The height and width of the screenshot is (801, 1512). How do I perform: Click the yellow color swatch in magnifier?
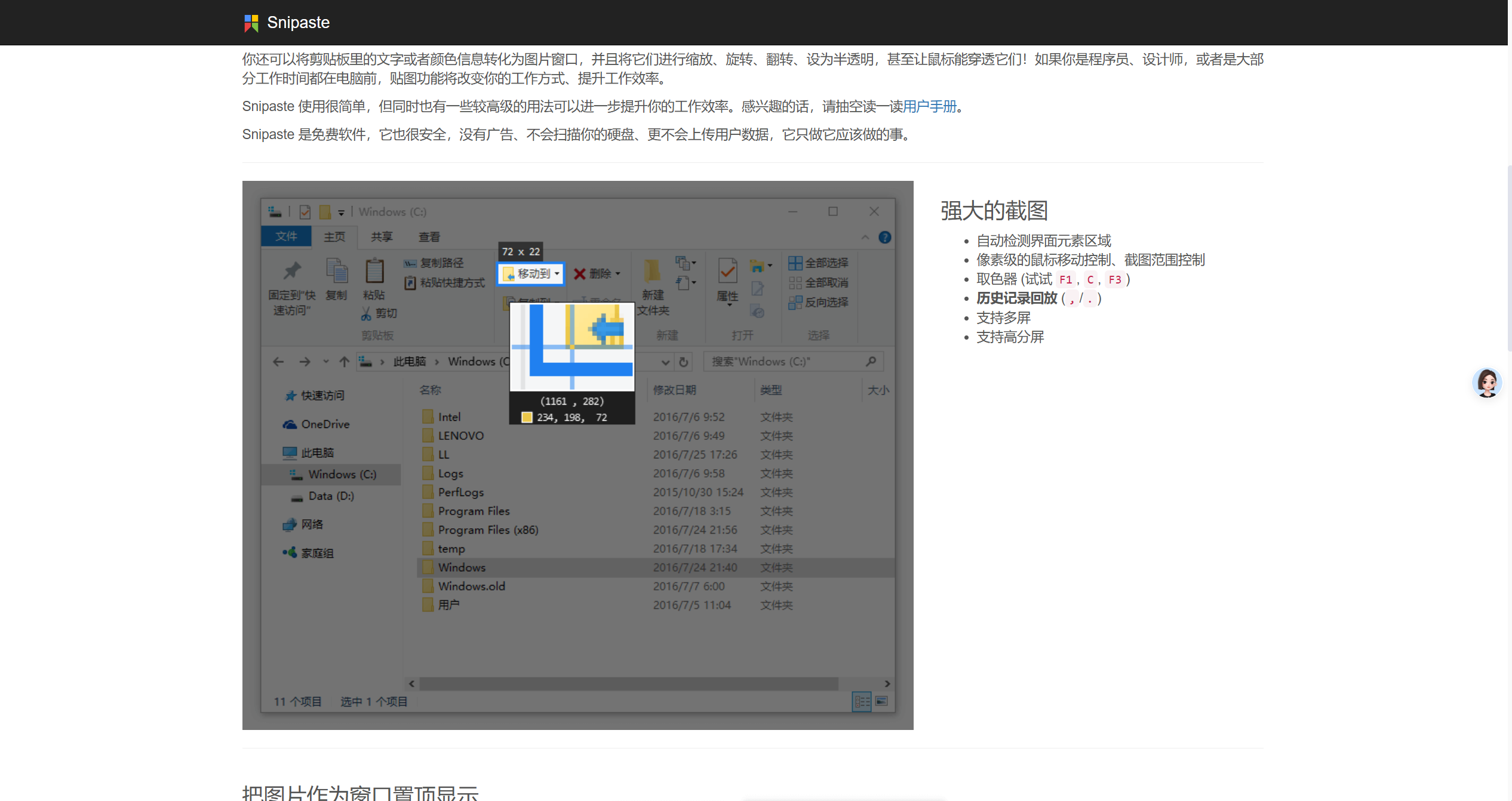point(527,417)
